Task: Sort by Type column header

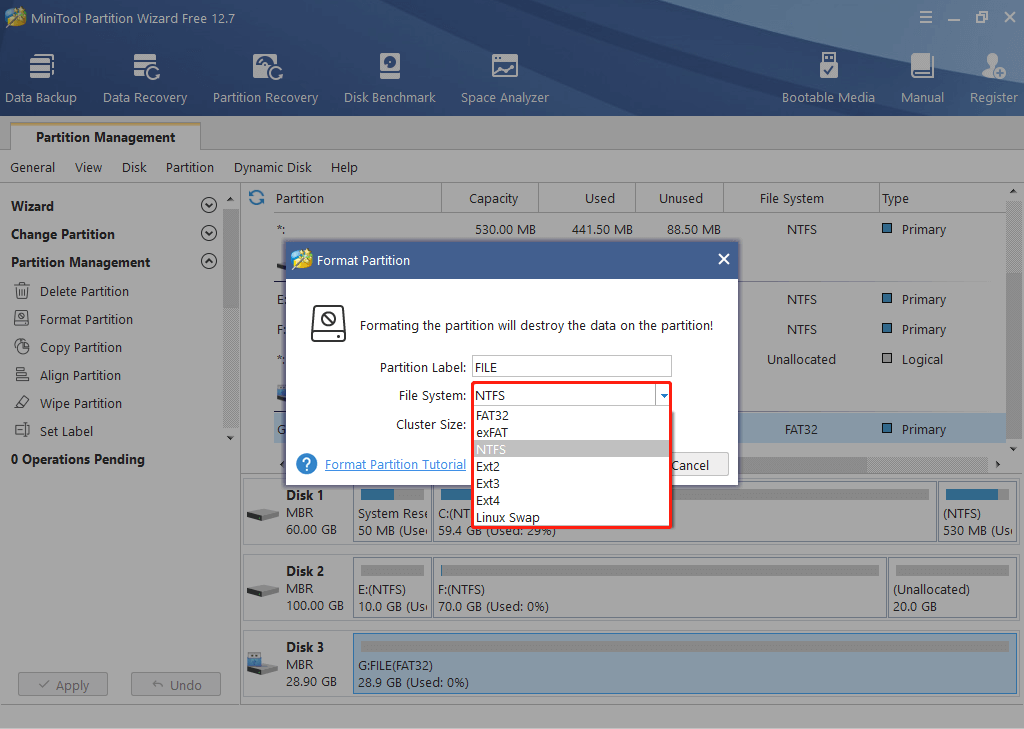Action: (x=942, y=198)
